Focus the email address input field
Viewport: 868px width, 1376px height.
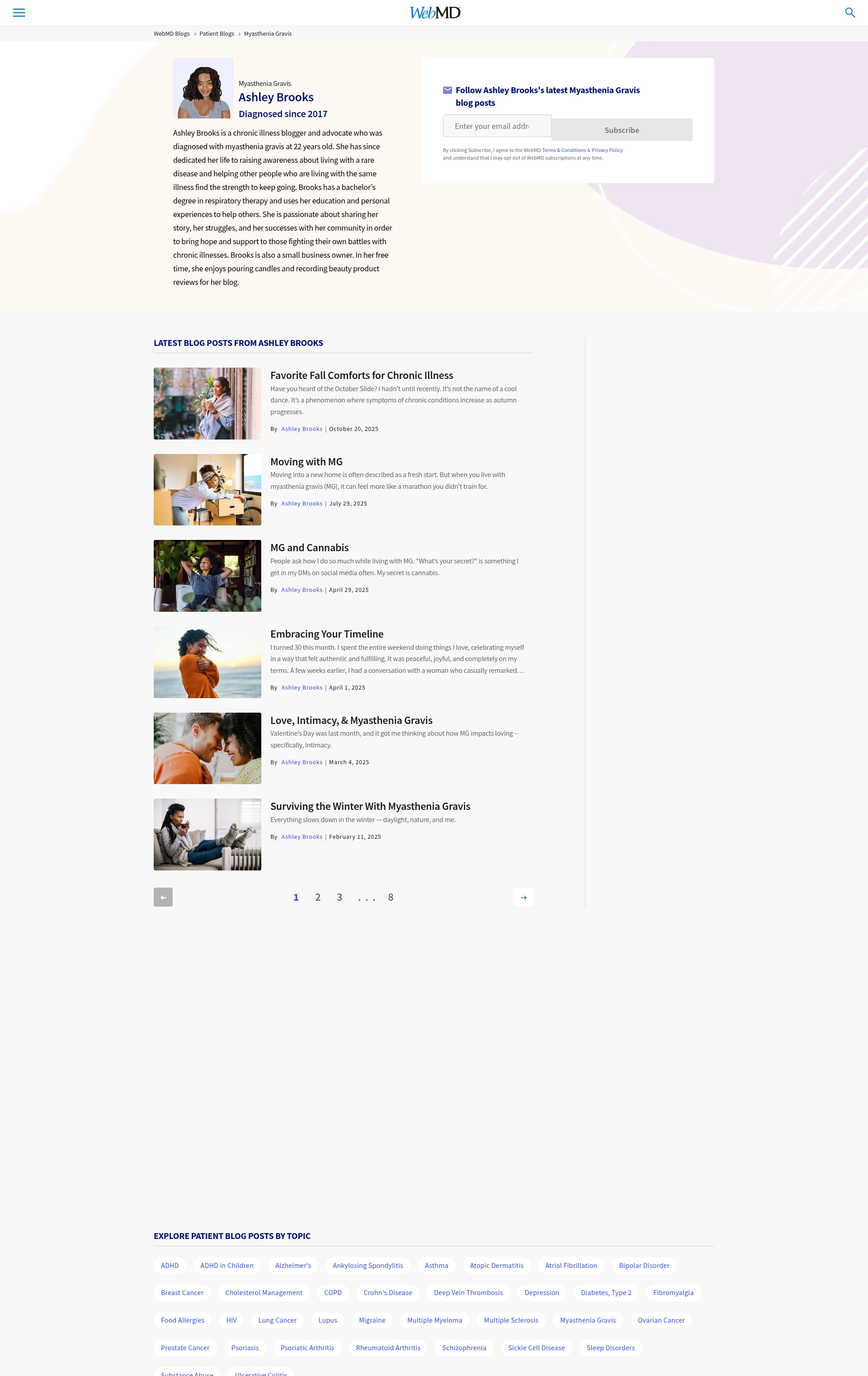(x=497, y=126)
